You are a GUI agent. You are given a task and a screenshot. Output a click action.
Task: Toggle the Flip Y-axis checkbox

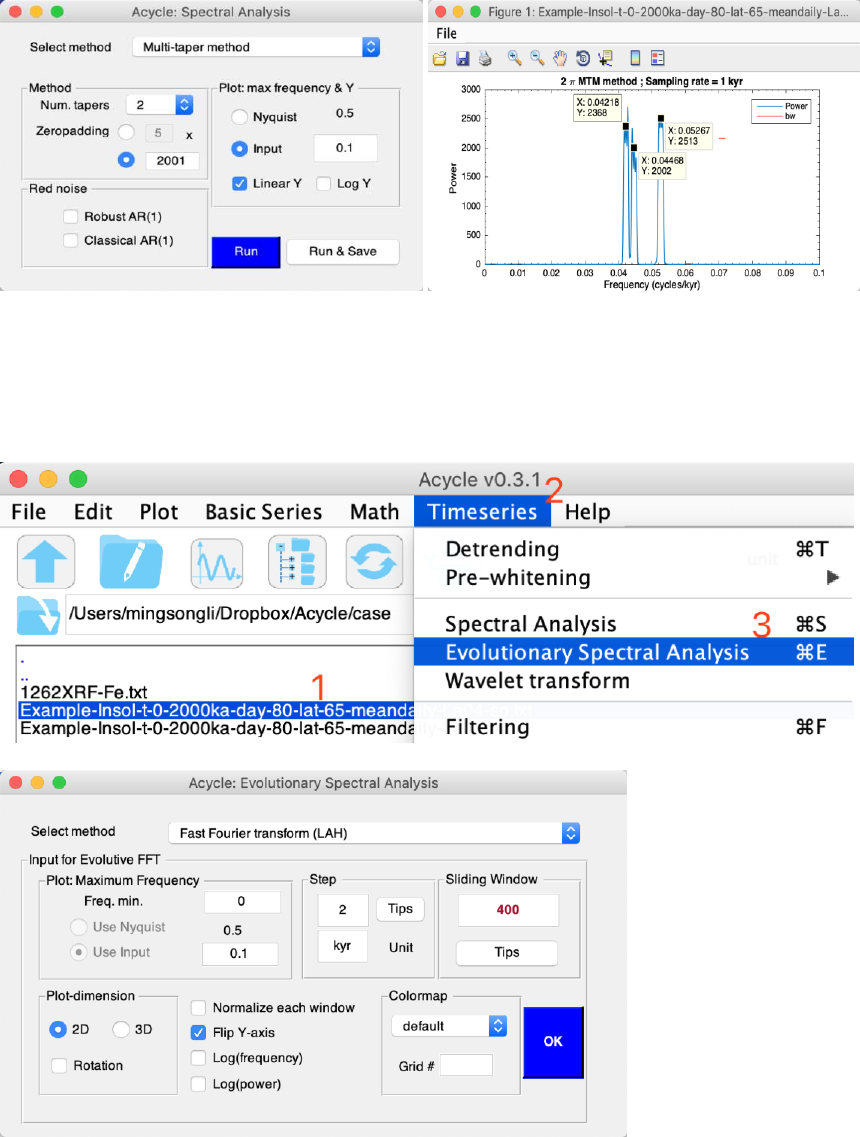[x=198, y=1032]
